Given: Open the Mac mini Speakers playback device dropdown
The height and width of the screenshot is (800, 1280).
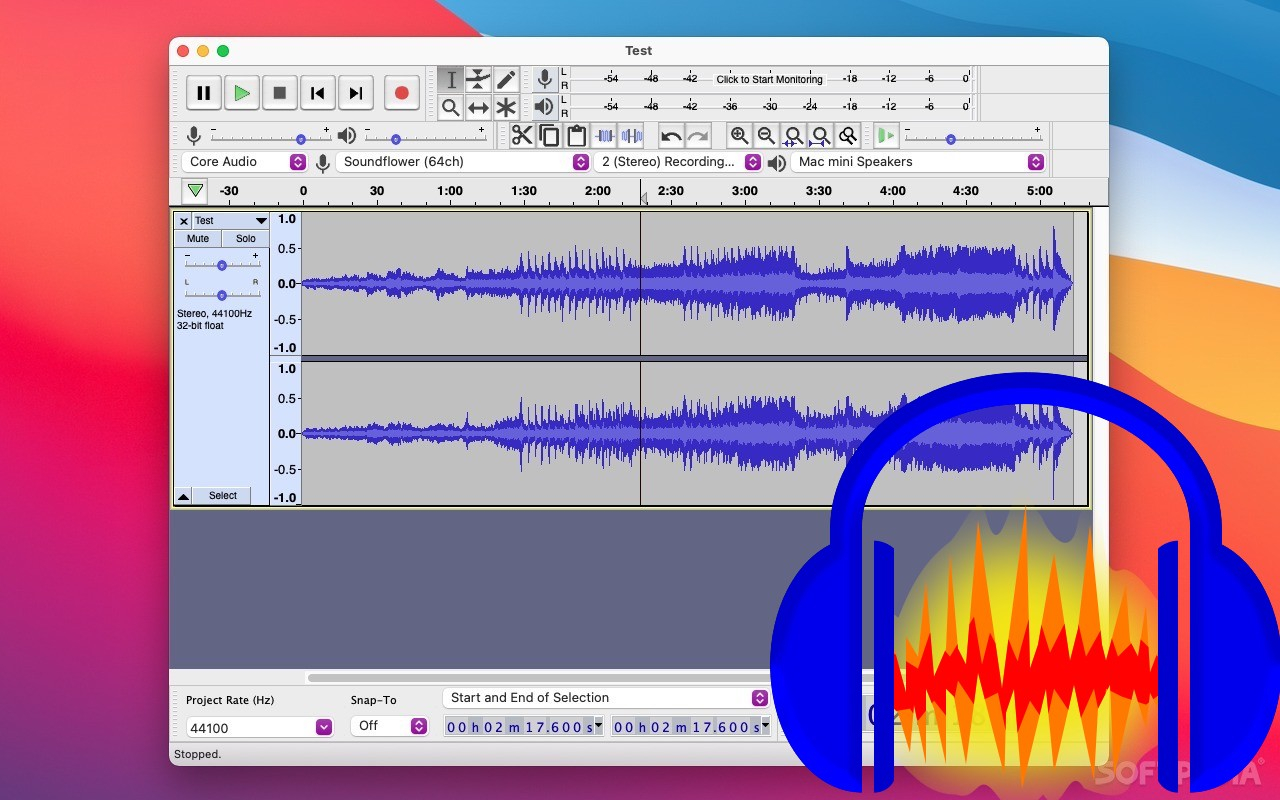Looking at the screenshot, I should point(1034,161).
